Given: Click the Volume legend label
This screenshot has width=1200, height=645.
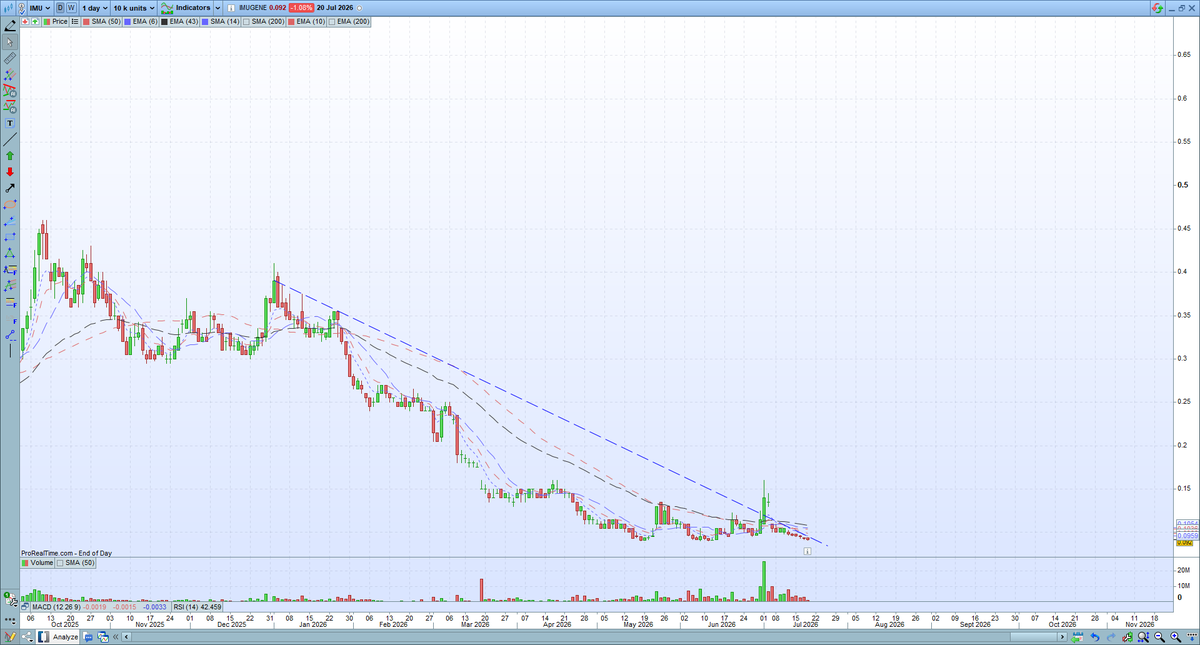Looking at the screenshot, I should click(x=37, y=563).
